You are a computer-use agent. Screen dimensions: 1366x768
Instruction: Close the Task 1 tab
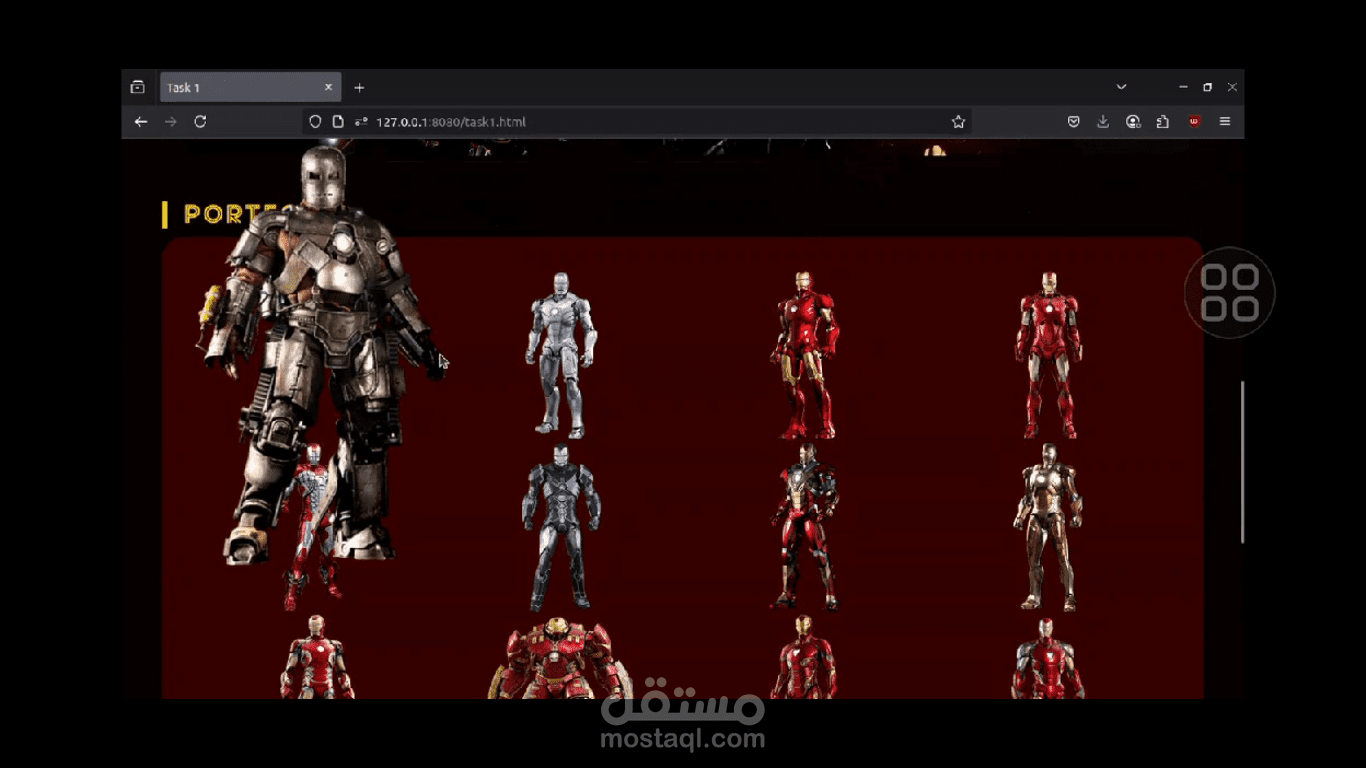(328, 88)
